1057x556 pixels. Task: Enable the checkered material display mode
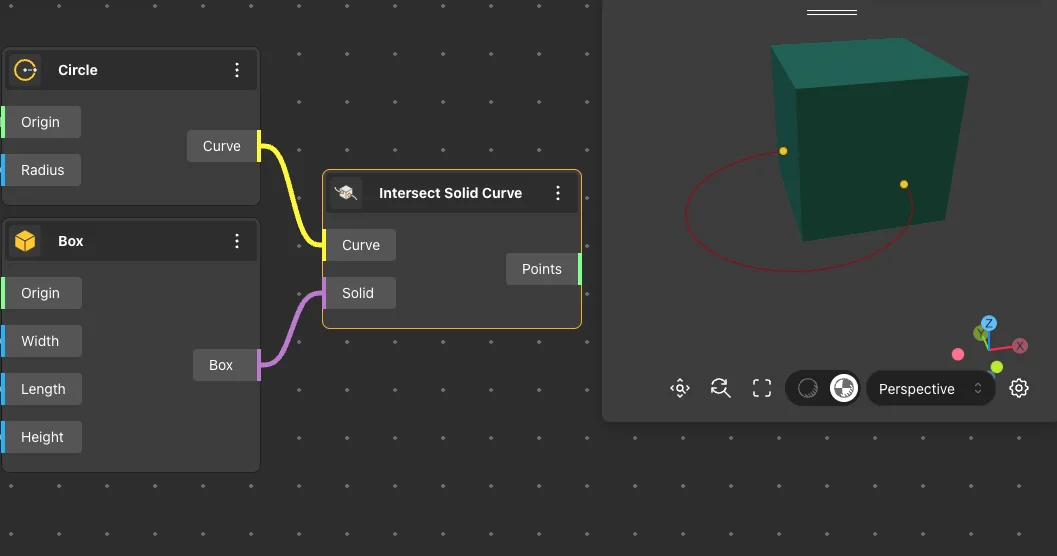coord(844,388)
